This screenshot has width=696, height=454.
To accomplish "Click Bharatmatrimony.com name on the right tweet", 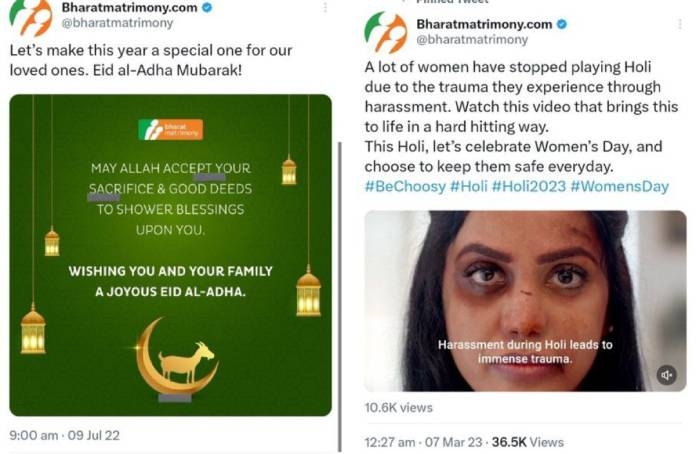I will click(x=484, y=23).
